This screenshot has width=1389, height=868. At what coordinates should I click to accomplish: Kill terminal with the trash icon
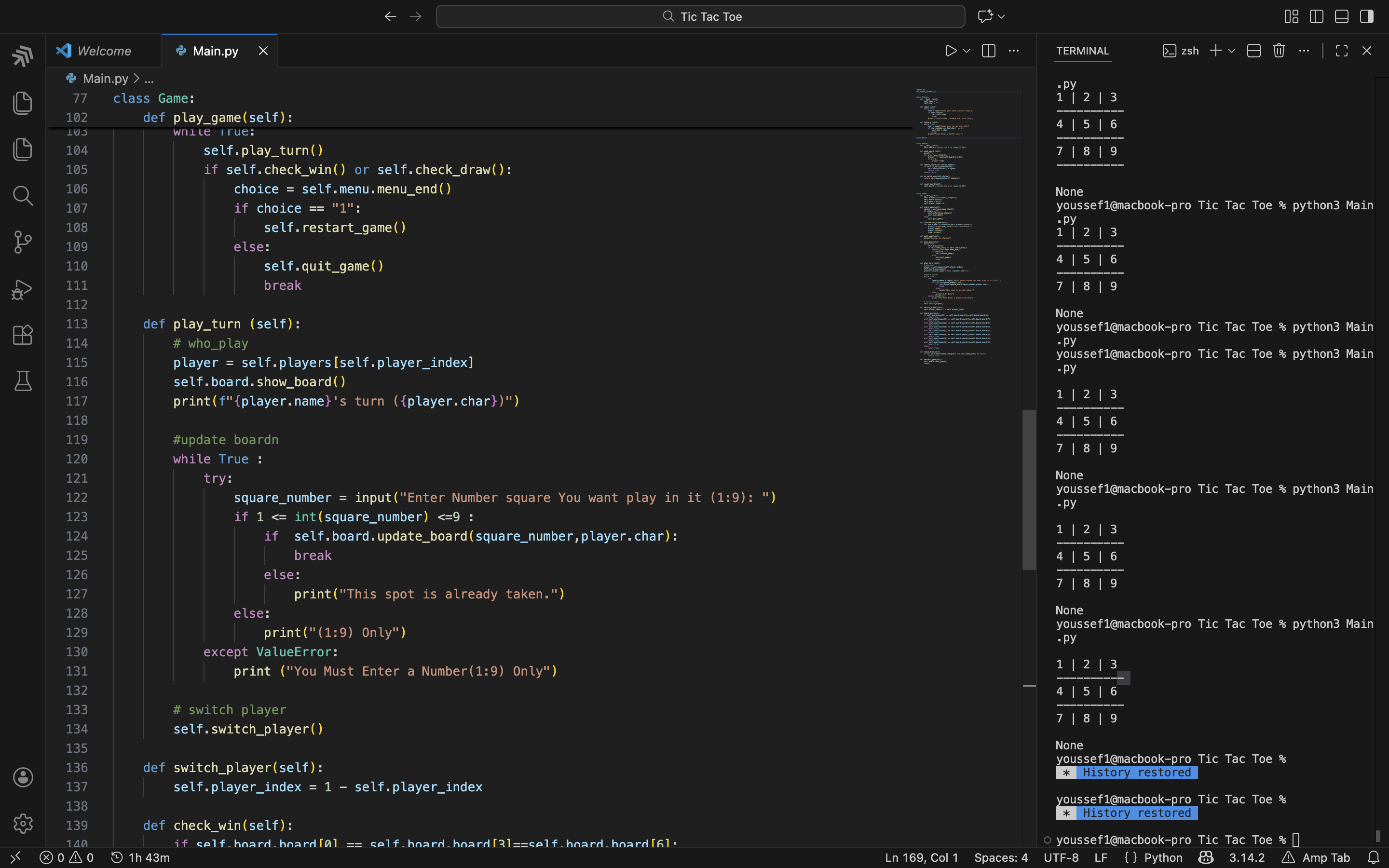point(1279,51)
